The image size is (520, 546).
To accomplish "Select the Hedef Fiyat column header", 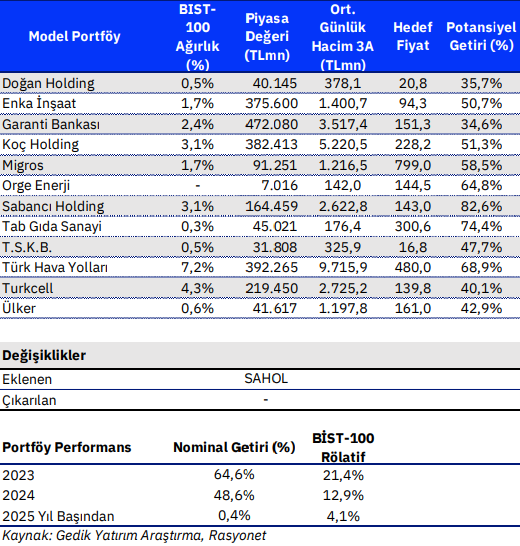I will [413, 36].
